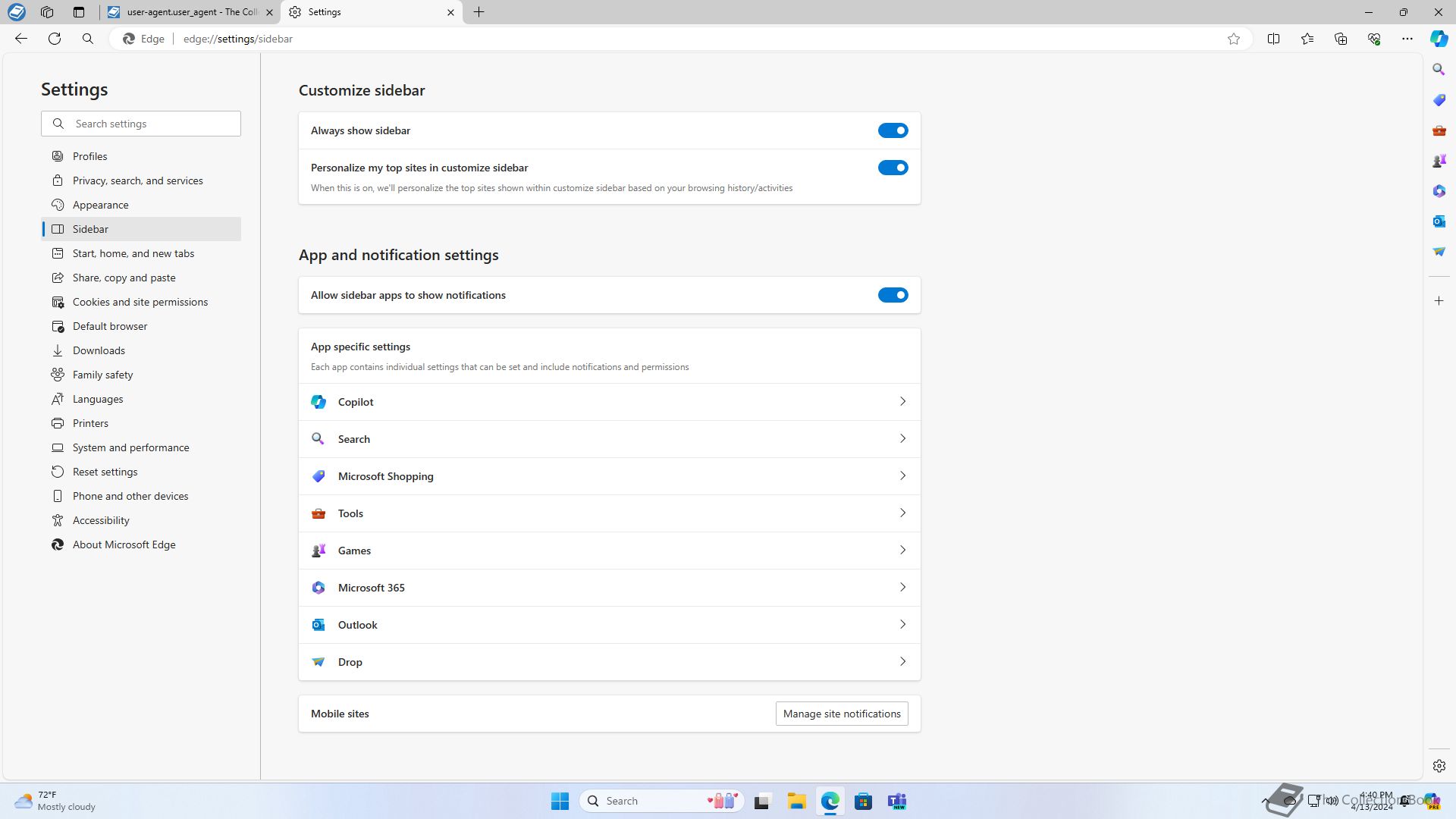Open About Microsoft Edge section

pos(141,544)
